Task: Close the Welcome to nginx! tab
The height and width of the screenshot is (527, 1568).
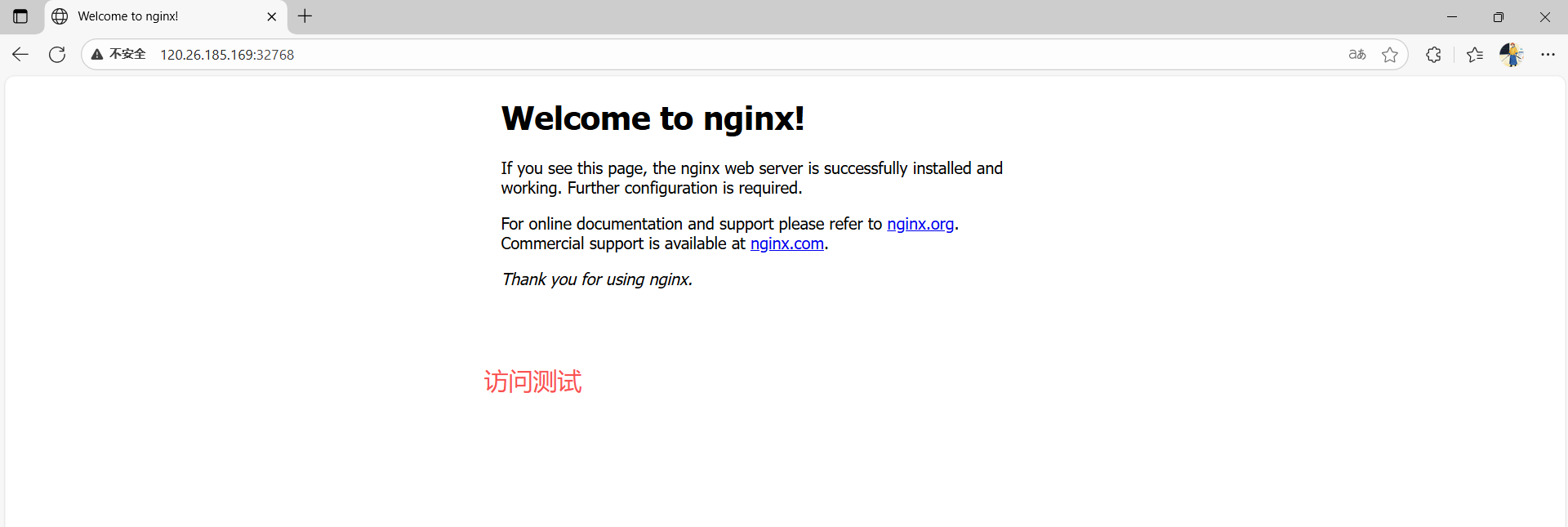Action: [x=272, y=16]
